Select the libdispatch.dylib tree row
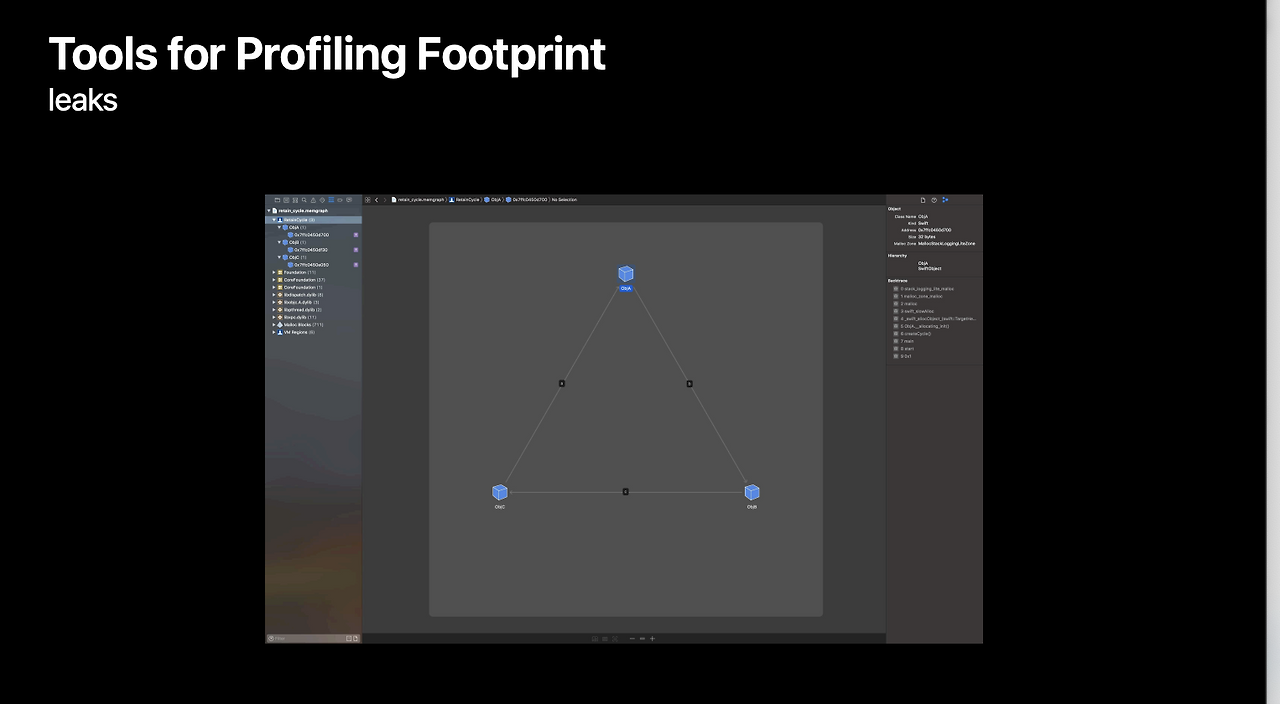The height and width of the screenshot is (704, 1280). [x=313, y=295]
